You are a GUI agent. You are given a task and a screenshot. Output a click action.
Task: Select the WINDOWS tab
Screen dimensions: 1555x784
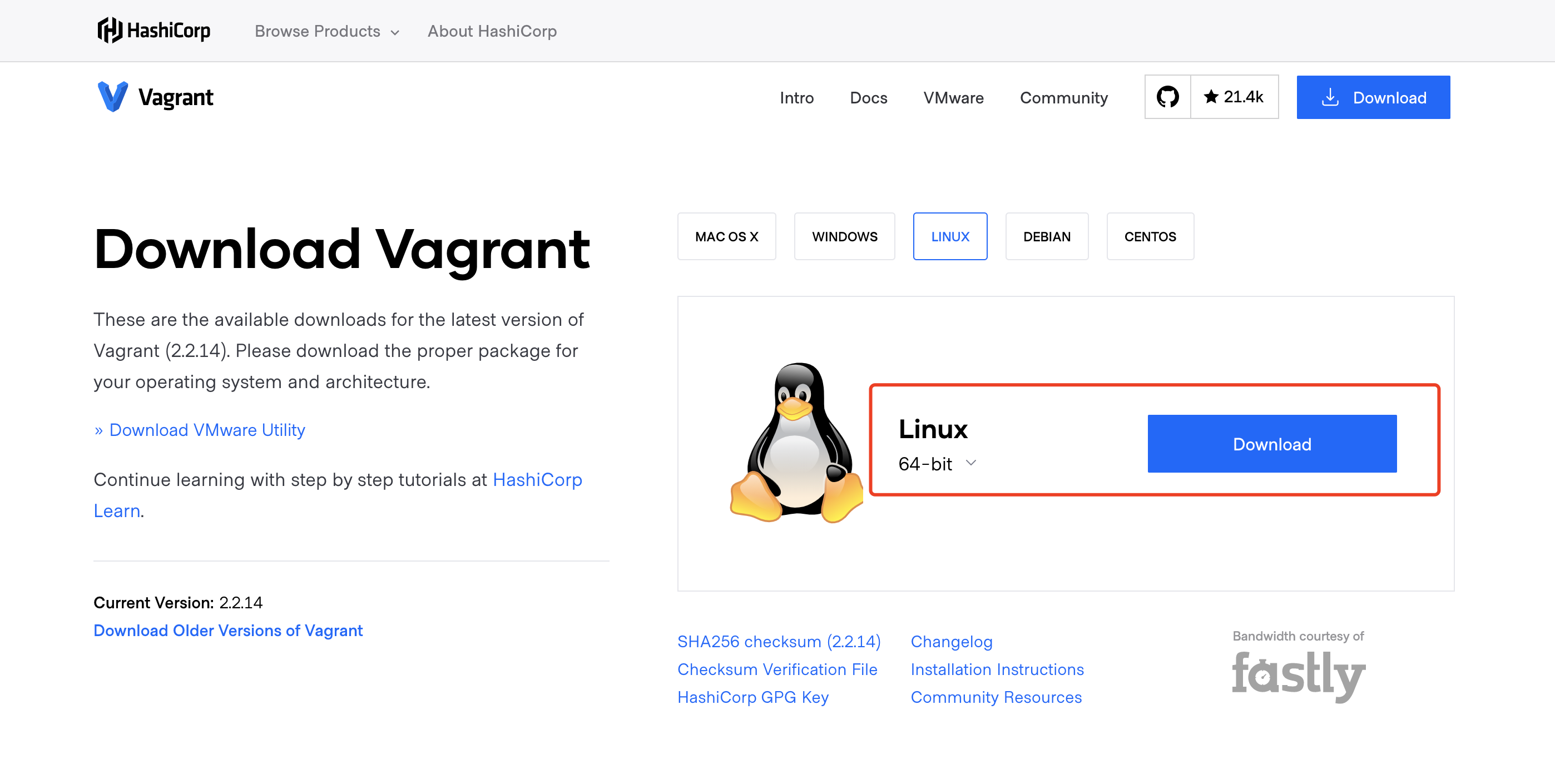coord(844,236)
